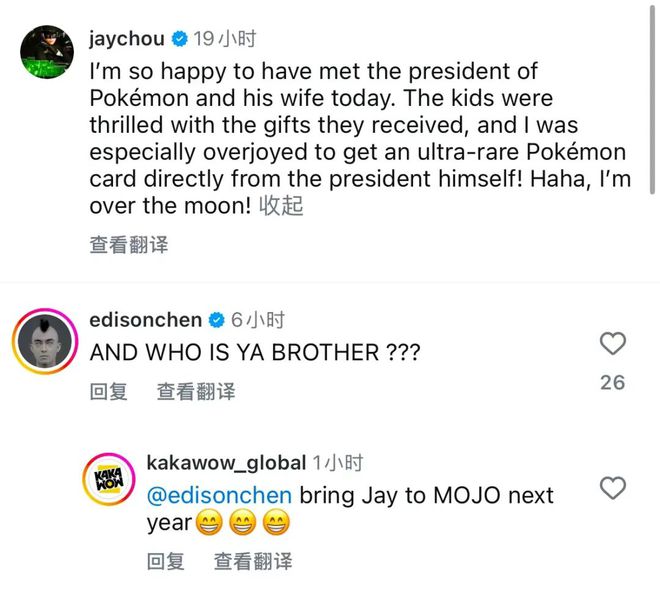This screenshot has height=599, width=660.
Task: Click the @edisonchen mention in the reply
Action: tap(219, 495)
